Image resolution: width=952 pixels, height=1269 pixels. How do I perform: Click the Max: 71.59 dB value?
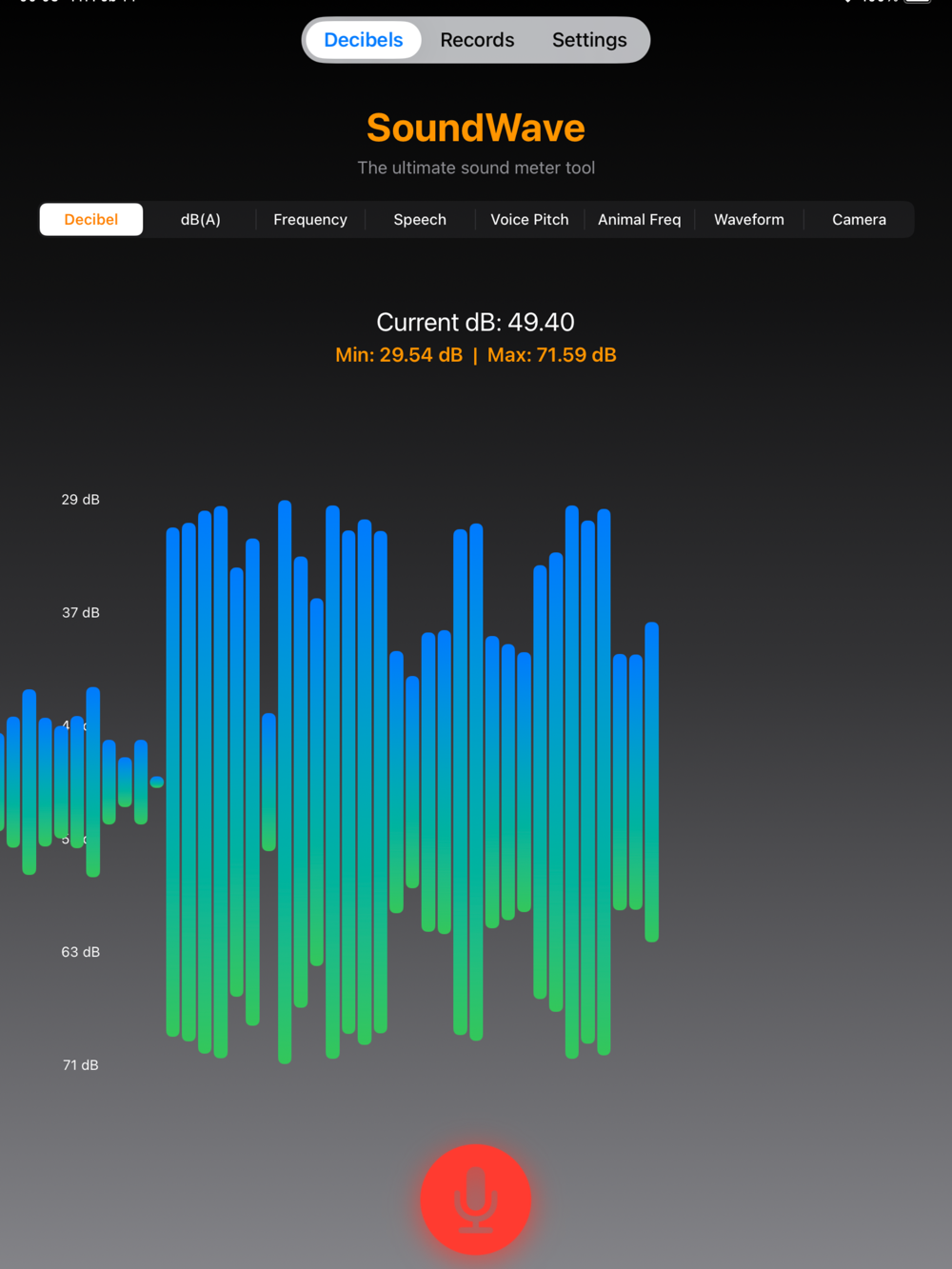coord(552,355)
